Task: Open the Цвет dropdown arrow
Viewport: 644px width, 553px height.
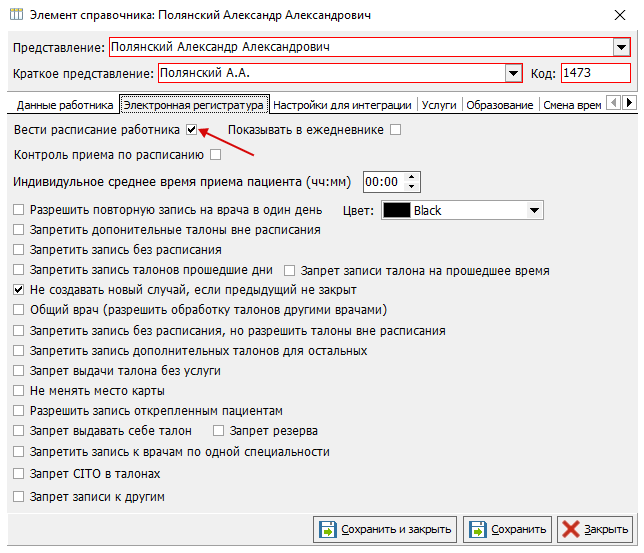Action: (534, 210)
